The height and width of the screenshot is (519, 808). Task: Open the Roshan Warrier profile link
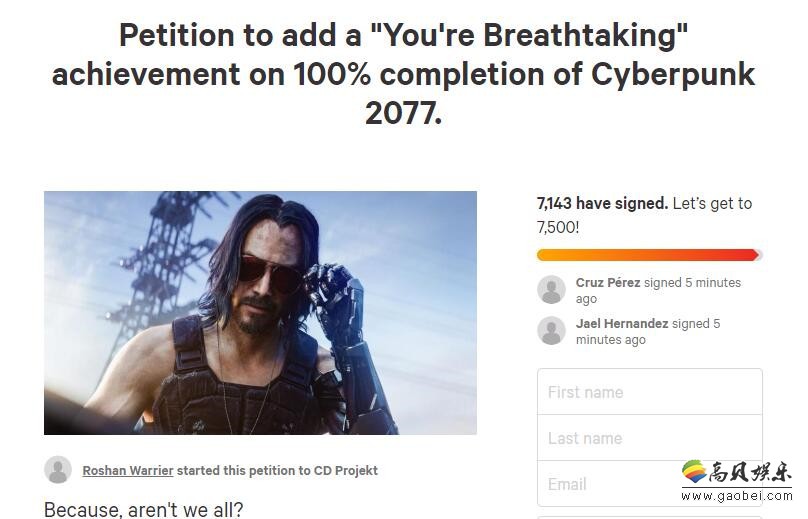(127, 470)
